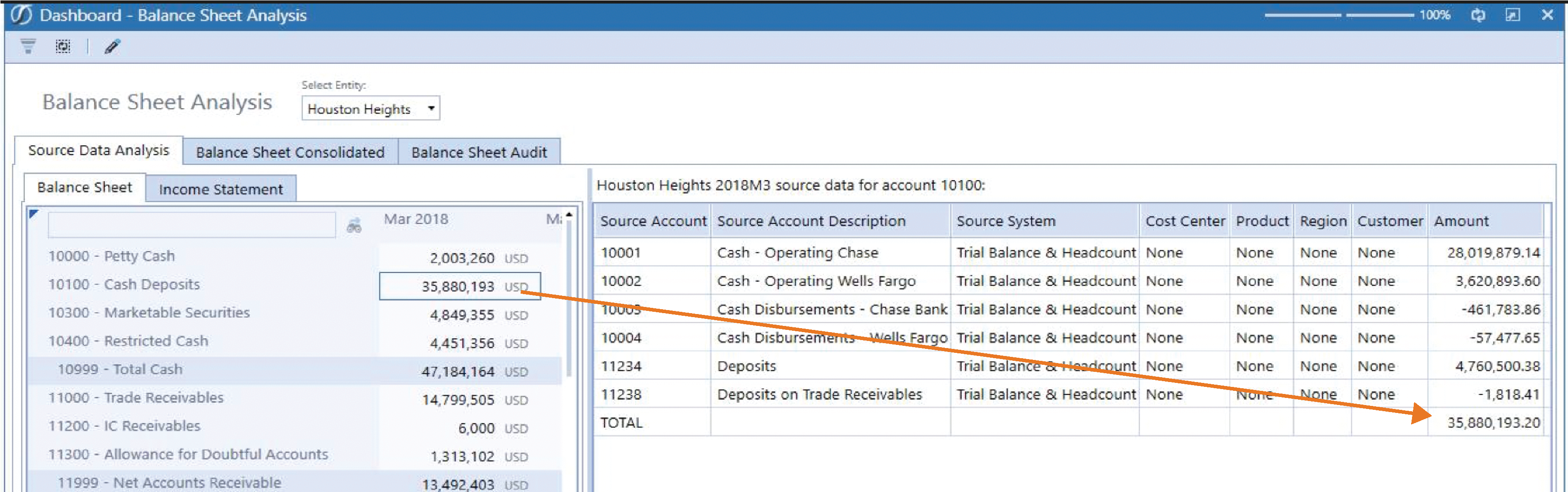Click the blue corner triangle in grid header

pos(34,213)
